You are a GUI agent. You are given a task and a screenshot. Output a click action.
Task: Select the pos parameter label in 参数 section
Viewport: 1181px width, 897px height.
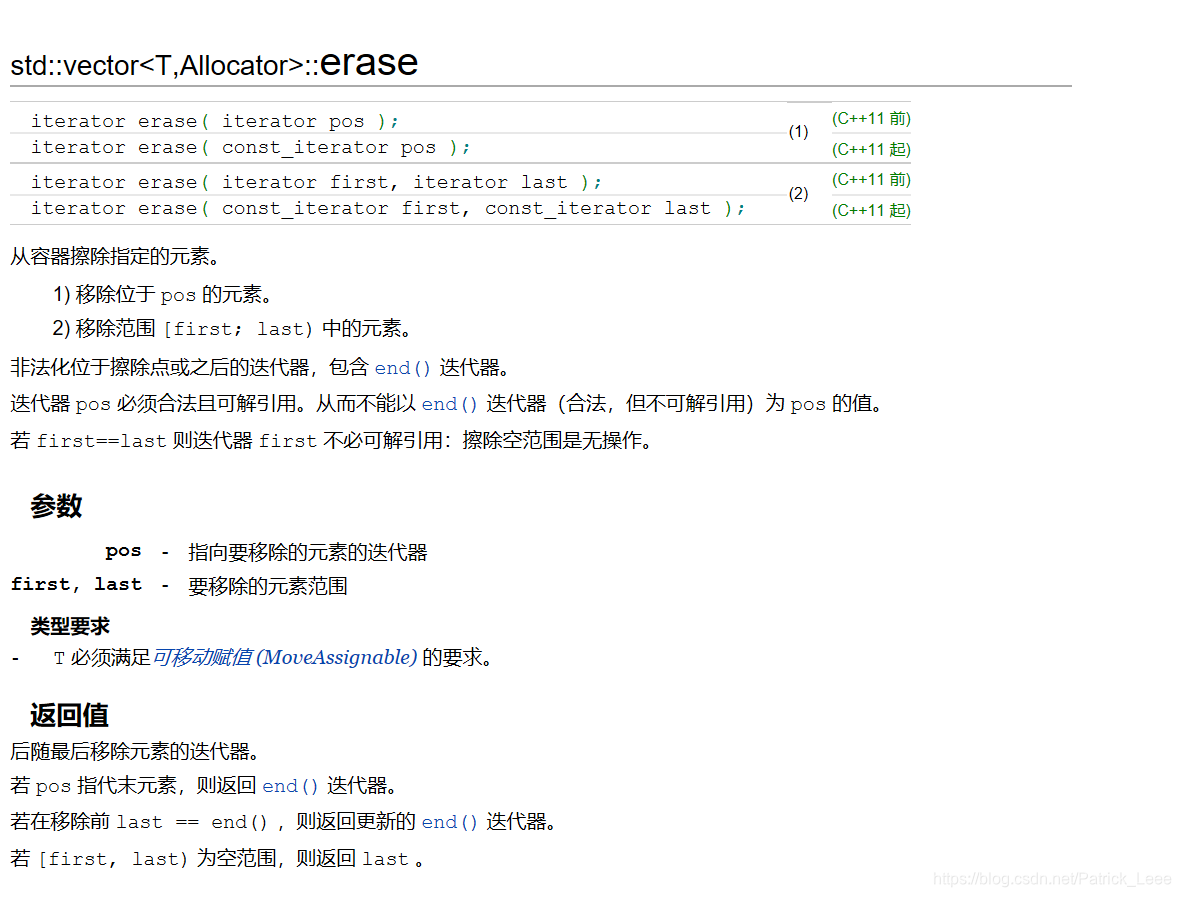[123, 550]
